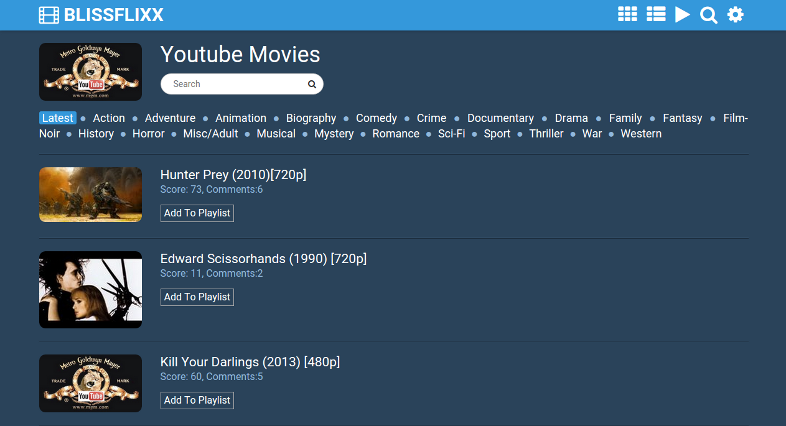The image size is (786, 426).
Task: Add Hunter Prey to playlist
Action: 197,213
